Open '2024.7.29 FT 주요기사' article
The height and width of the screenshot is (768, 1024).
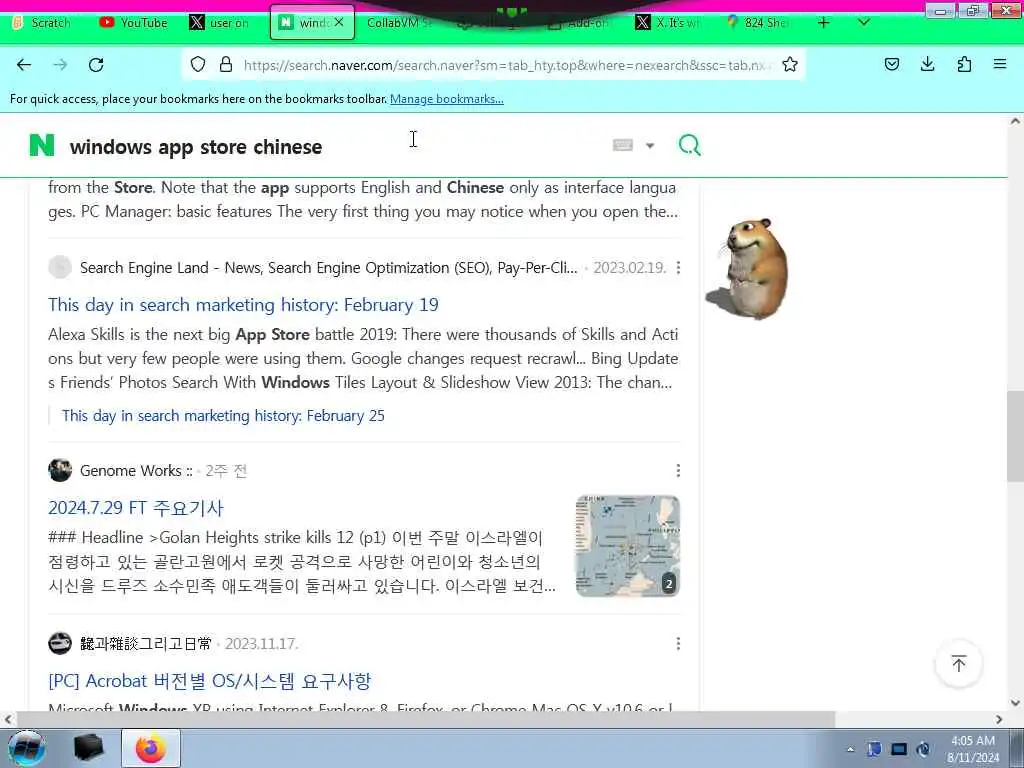tap(136, 508)
